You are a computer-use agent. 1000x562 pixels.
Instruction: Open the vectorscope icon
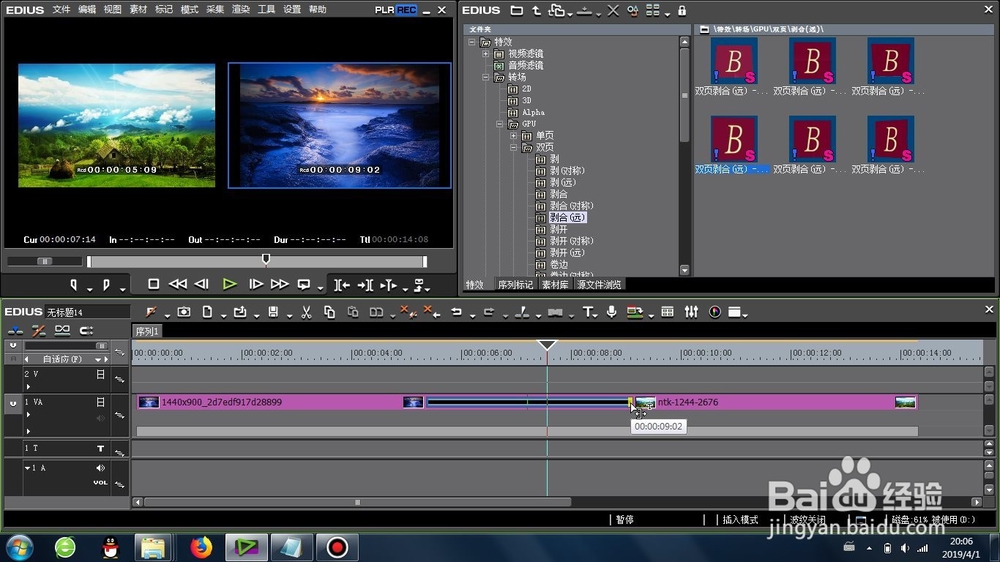click(x=715, y=312)
